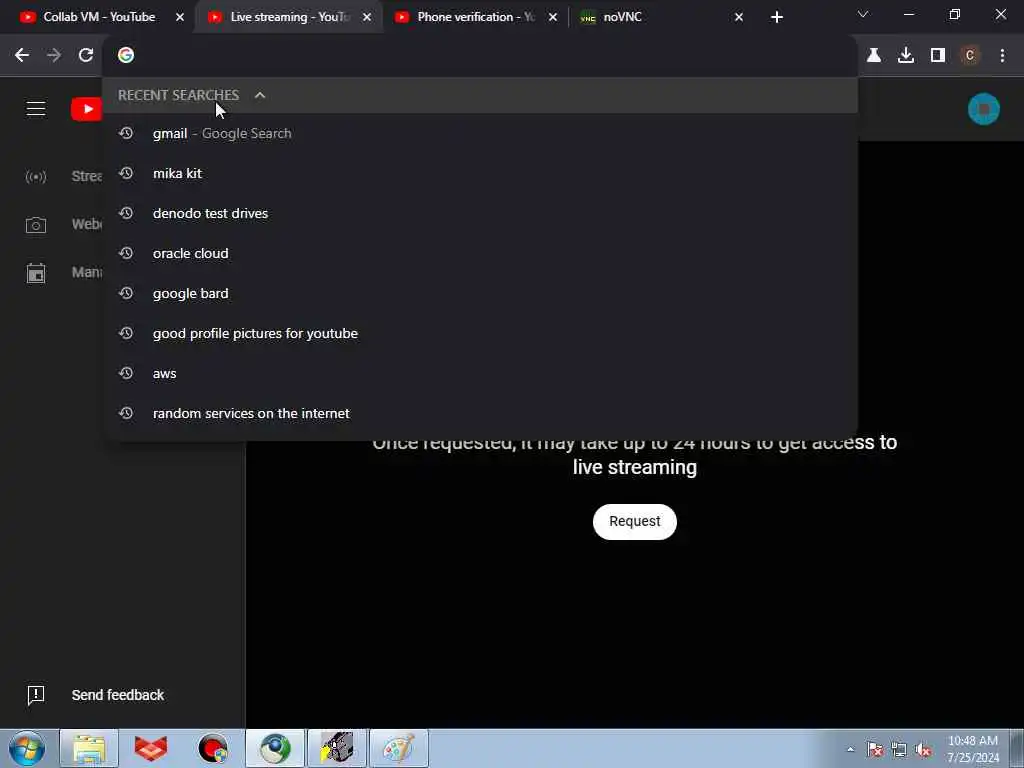This screenshot has width=1024, height=768.
Task: Select the Manage calendar sidebar icon
Action: point(36,273)
